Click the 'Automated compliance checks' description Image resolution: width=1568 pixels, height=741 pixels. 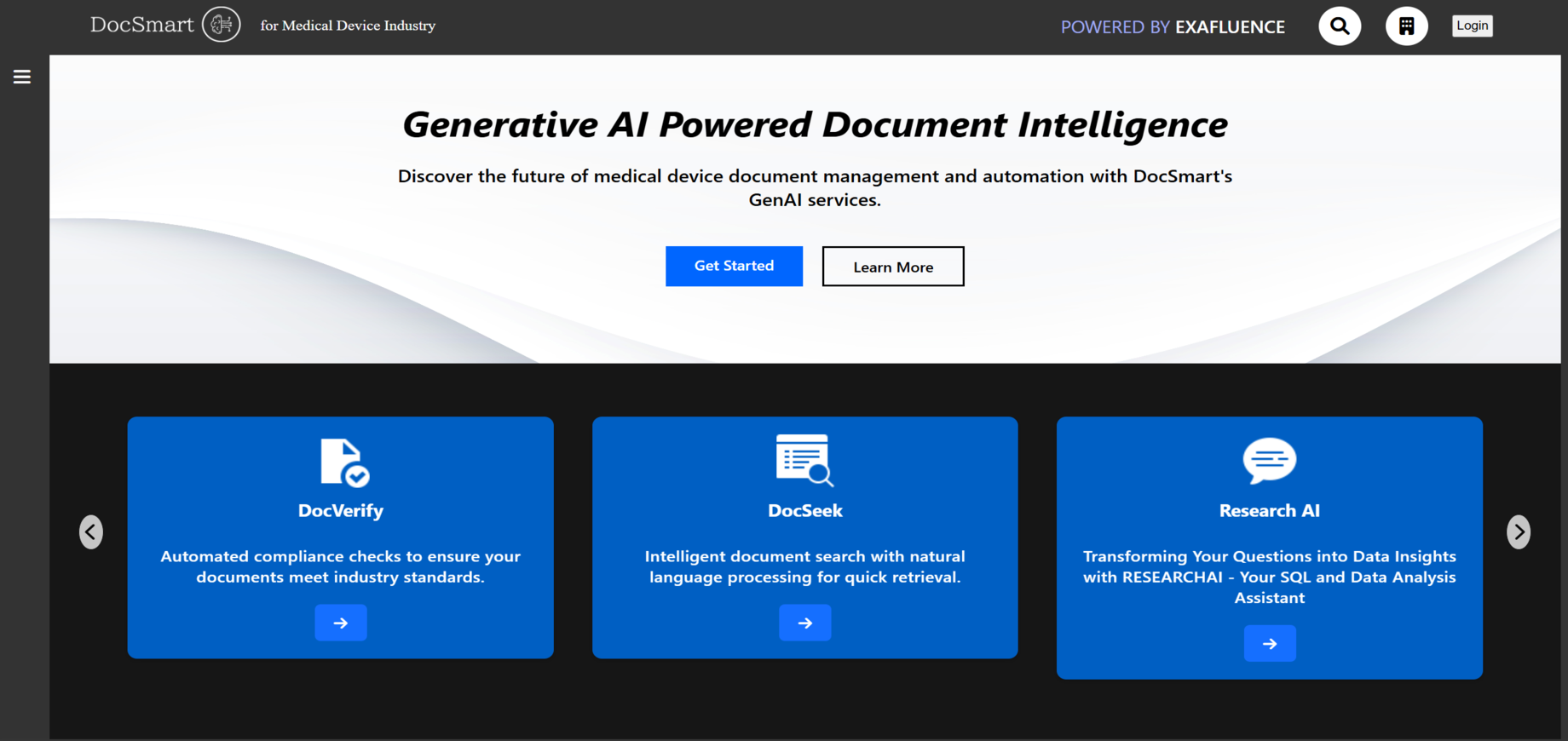[341, 566]
